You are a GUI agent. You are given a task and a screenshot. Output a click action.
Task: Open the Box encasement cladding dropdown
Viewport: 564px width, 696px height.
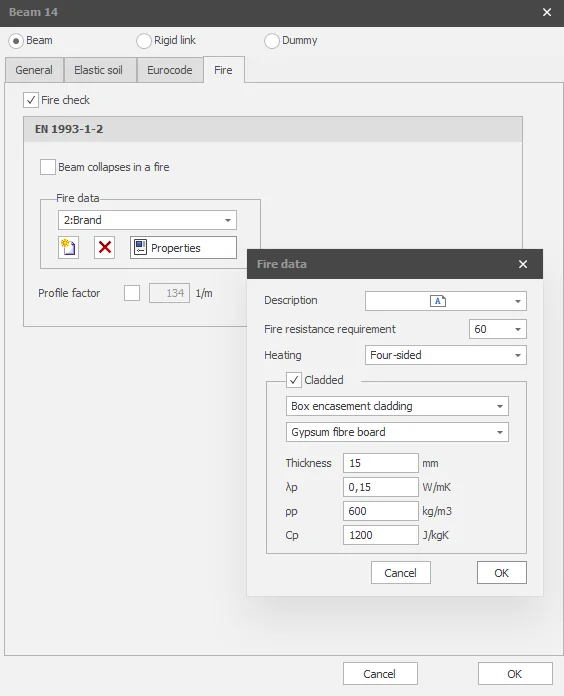pos(397,406)
